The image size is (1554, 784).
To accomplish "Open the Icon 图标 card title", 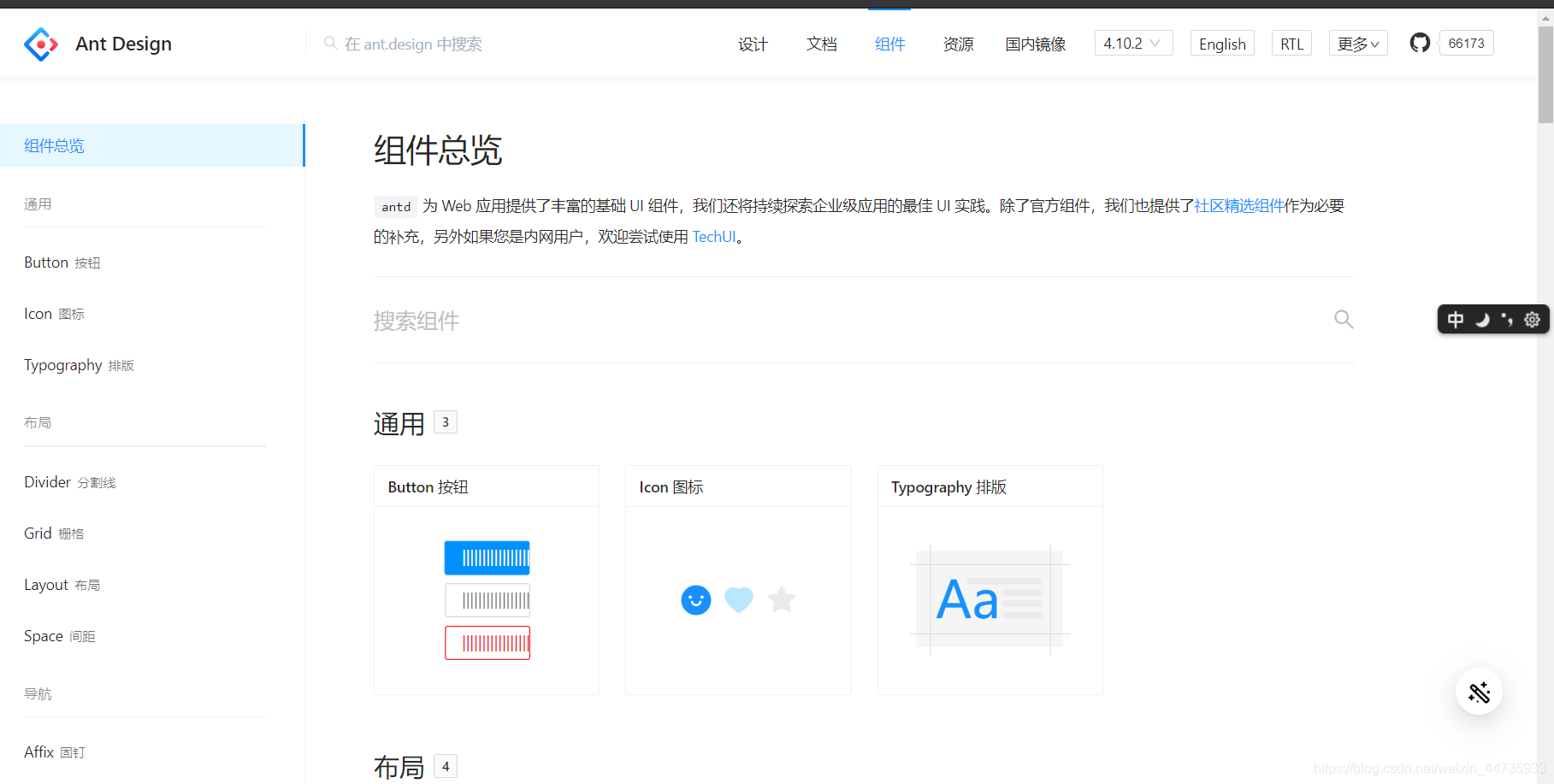I will tap(671, 486).
